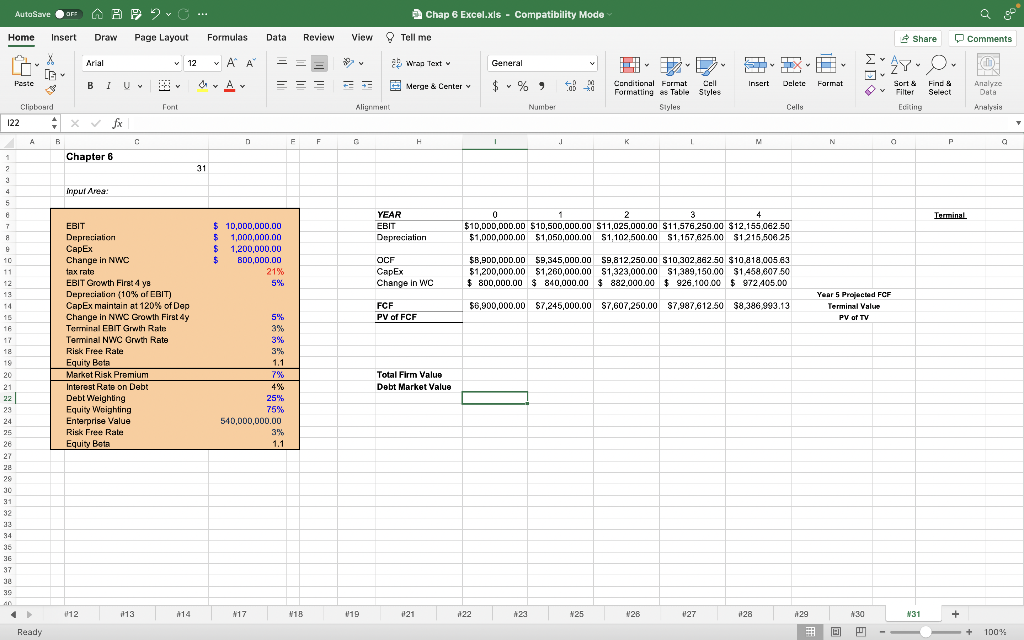Apply currency dollar format

point(496,86)
